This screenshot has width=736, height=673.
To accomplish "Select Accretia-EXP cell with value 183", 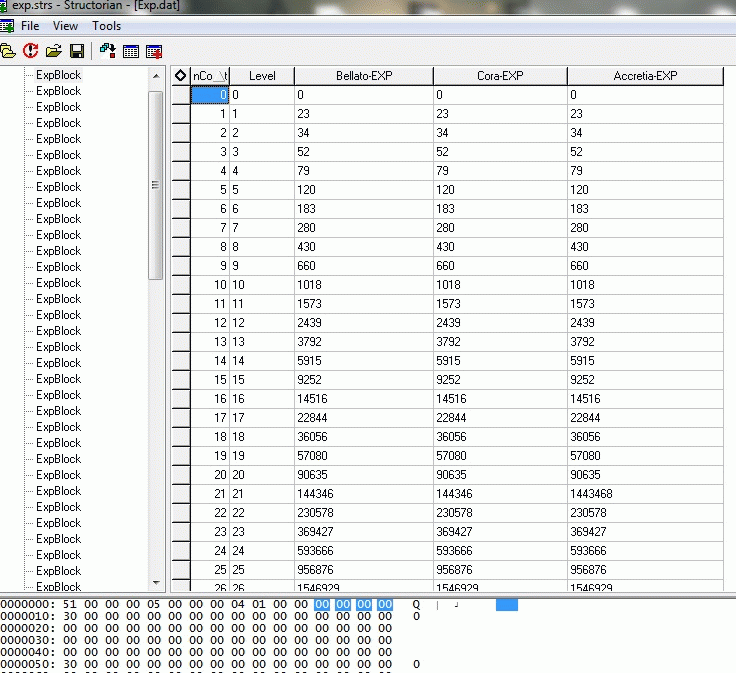I will (645, 209).
